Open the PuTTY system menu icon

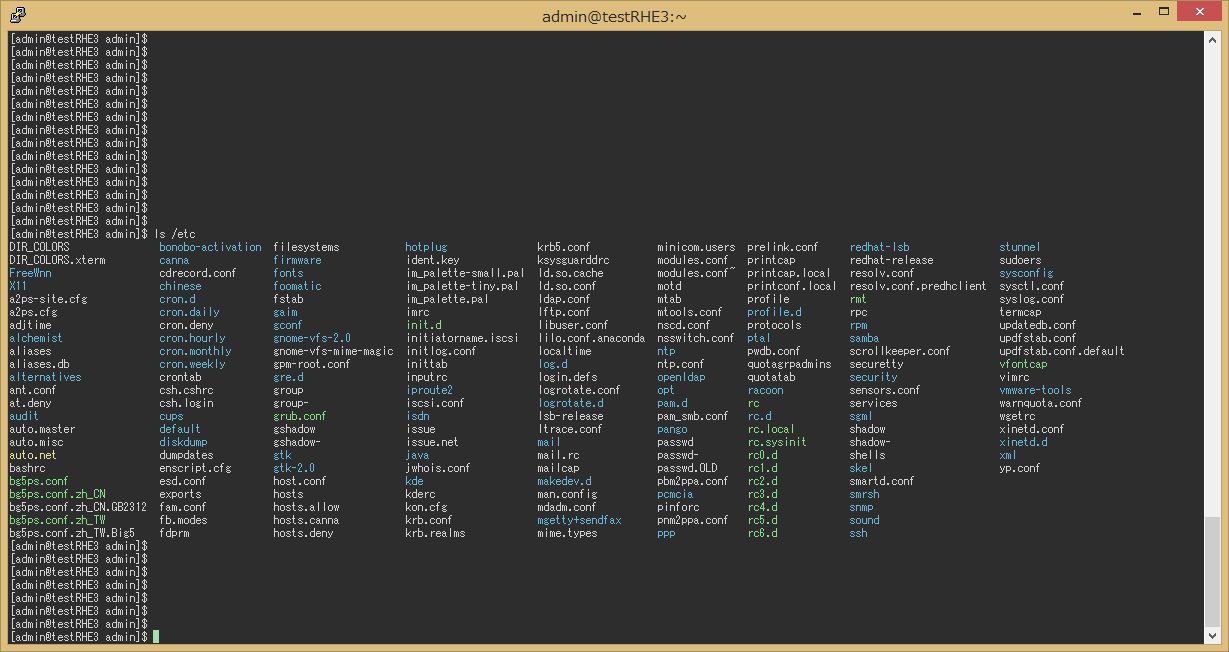tap(17, 15)
